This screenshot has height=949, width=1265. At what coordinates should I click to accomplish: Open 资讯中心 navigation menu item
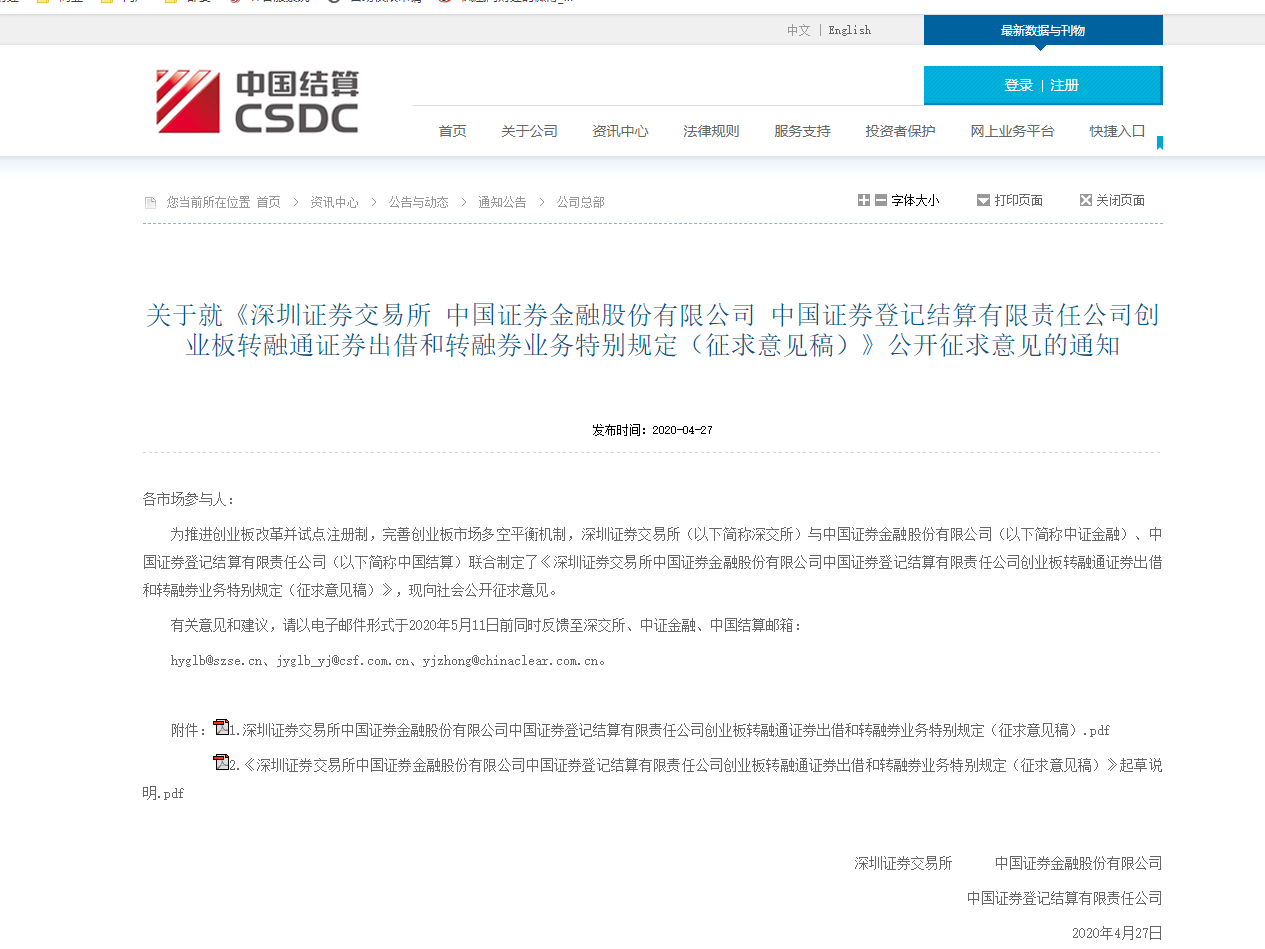click(x=620, y=131)
